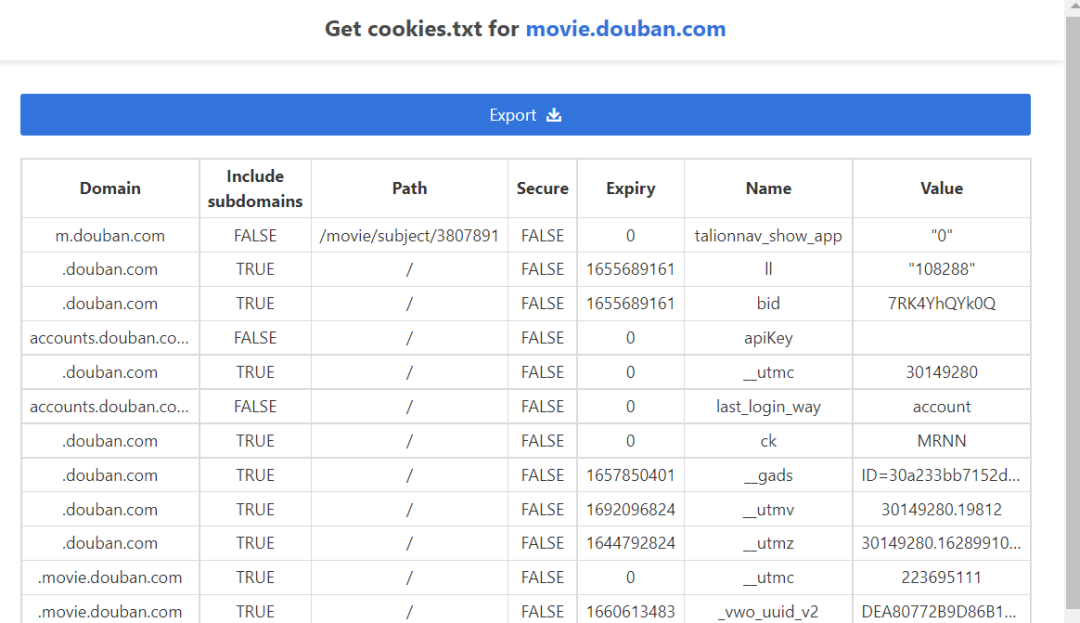Image resolution: width=1080 pixels, height=623 pixels.
Task: Click the TRUE subdomains cell in __gads row
Action: [x=256, y=475]
